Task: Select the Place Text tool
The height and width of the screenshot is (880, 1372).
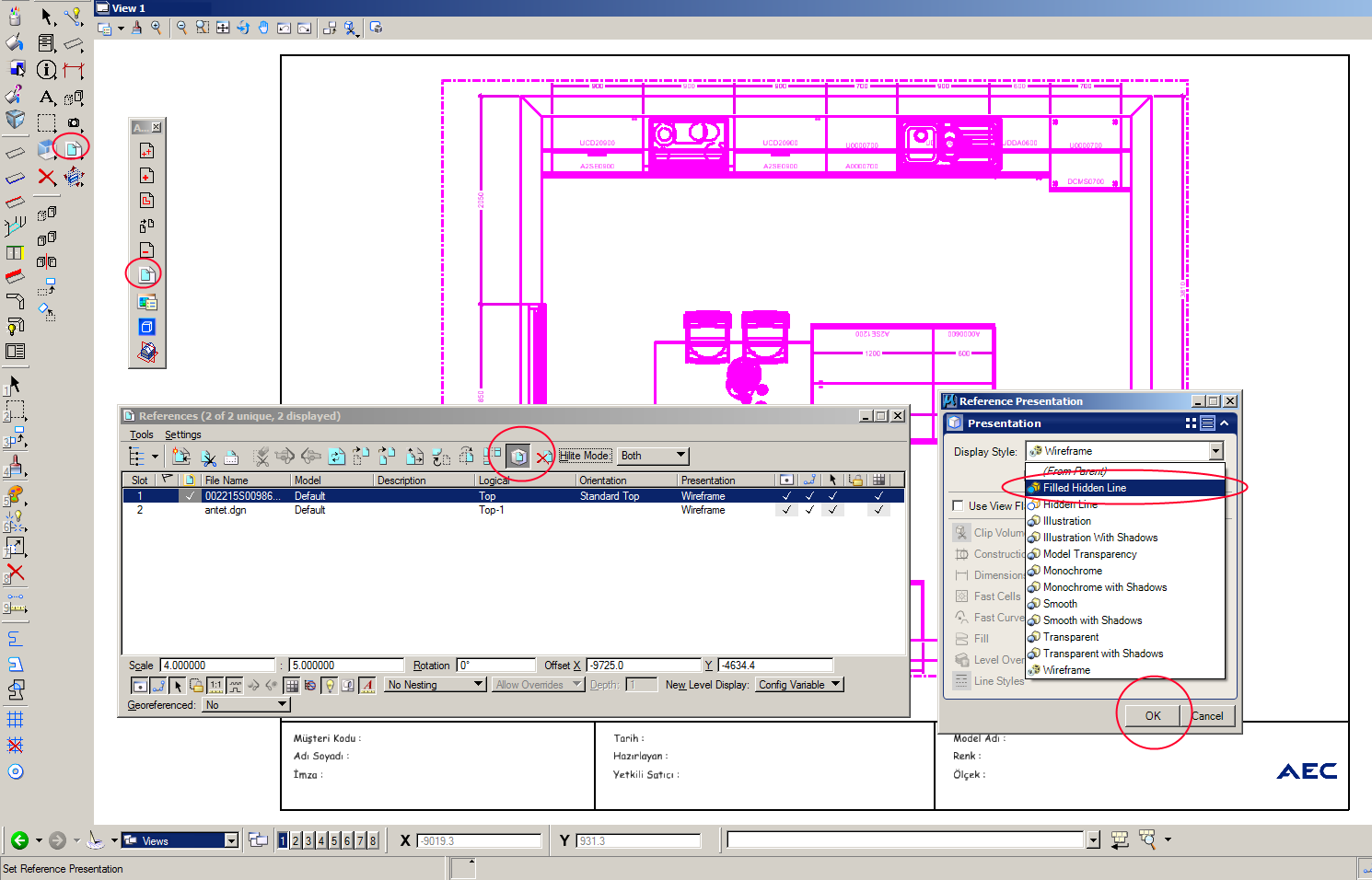Action: (47, 98)
